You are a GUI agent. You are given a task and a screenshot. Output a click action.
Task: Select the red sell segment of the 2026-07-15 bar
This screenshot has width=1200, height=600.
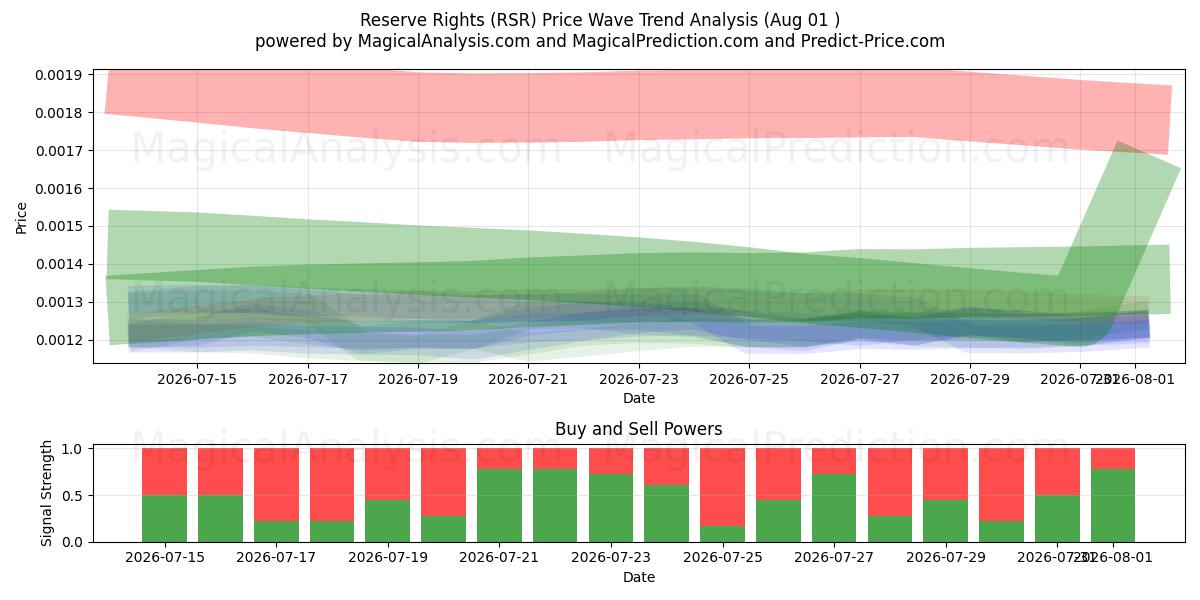click(165, 472)
